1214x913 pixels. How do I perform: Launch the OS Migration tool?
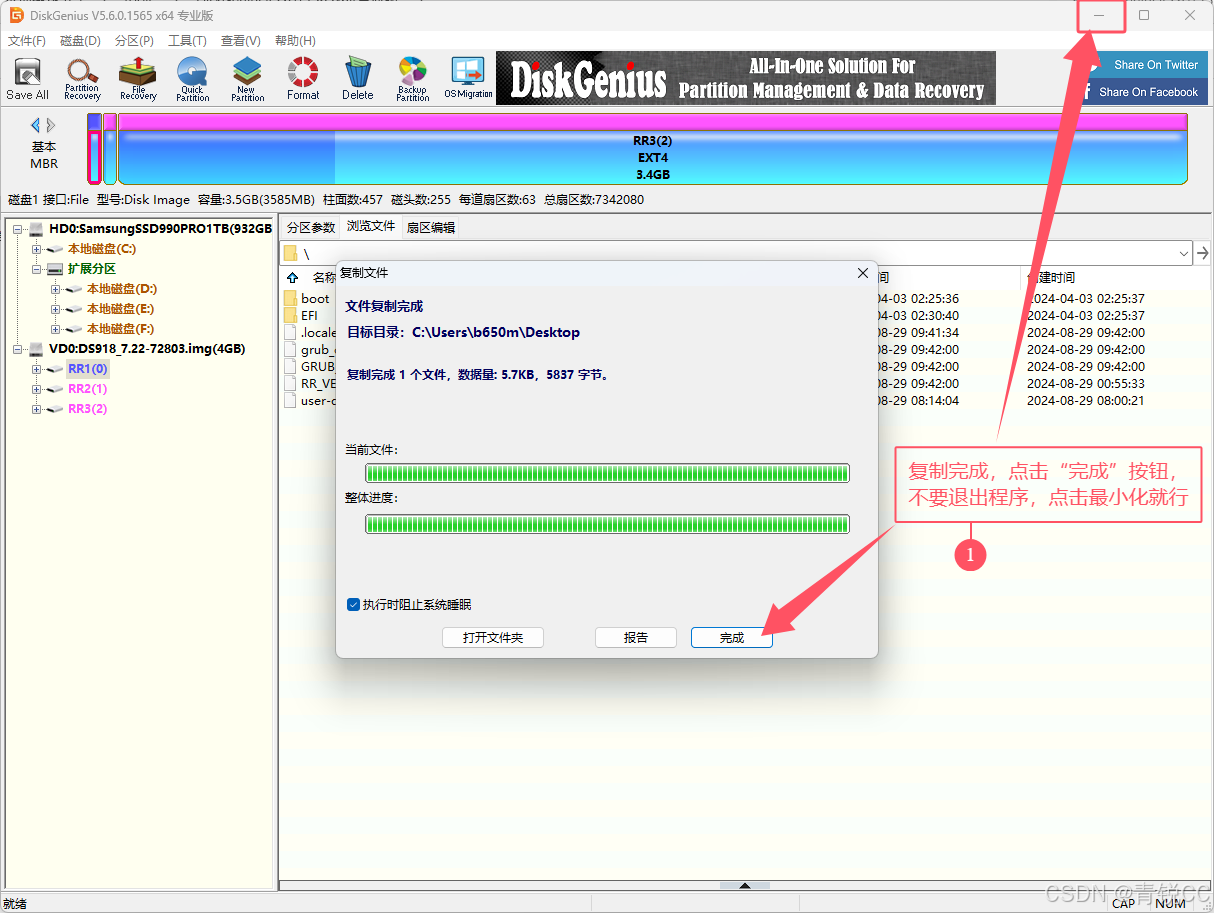[468, 79]
